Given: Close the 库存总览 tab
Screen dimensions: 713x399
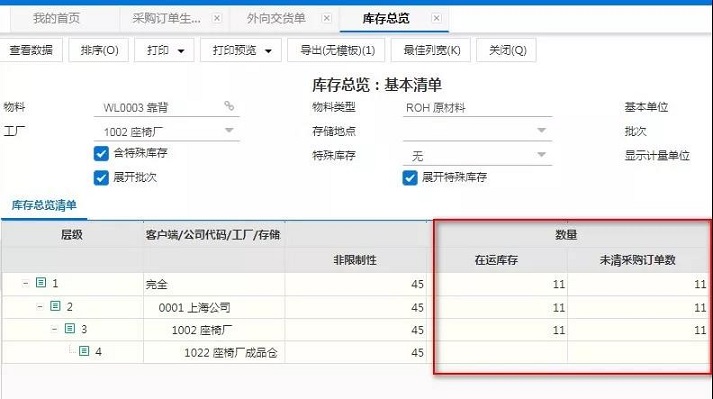Looking at the screenshot, I should [x=436, y=18].
